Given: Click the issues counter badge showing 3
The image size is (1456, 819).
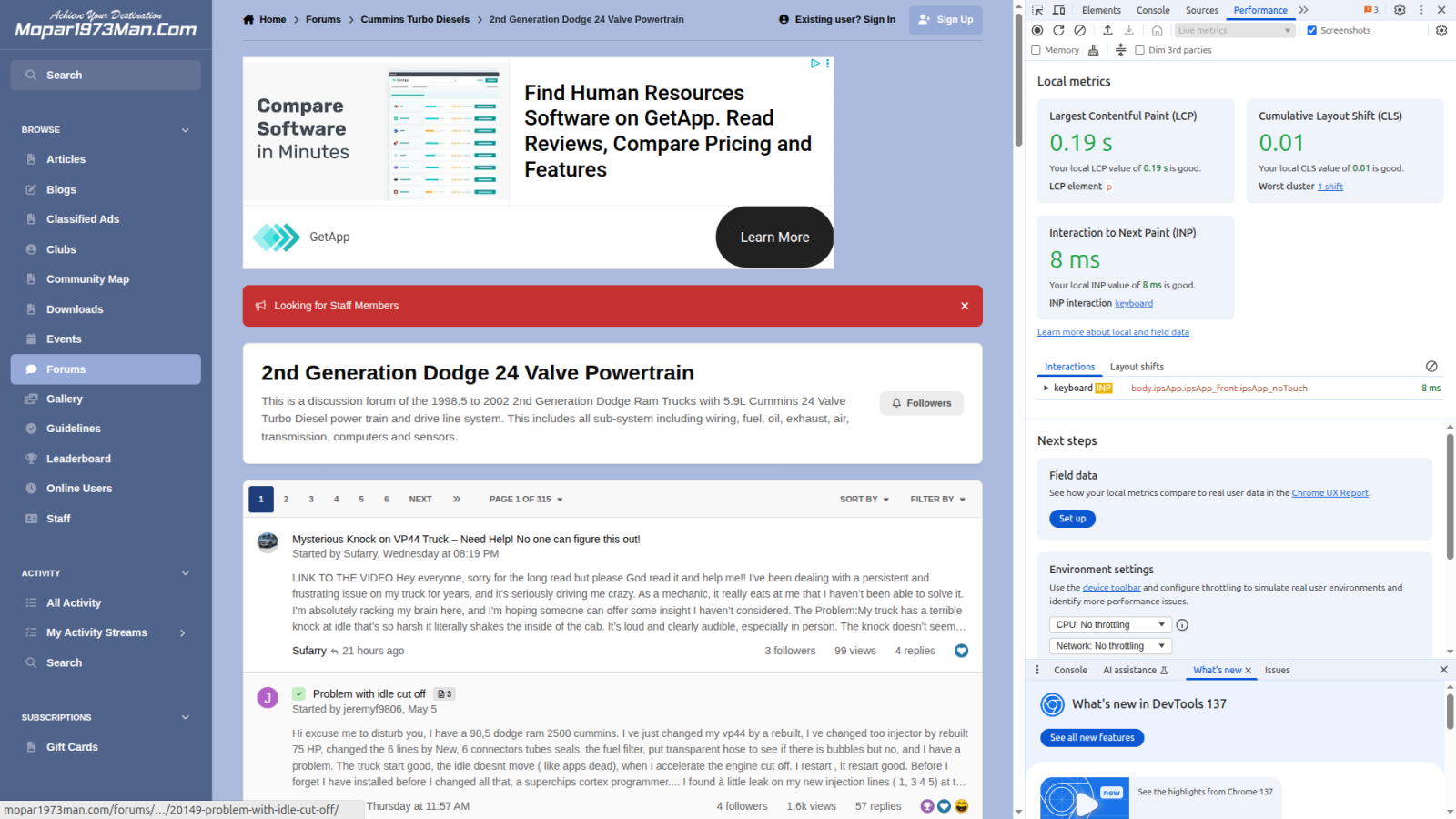Looking at the screenshot, I should (1370, 10).
